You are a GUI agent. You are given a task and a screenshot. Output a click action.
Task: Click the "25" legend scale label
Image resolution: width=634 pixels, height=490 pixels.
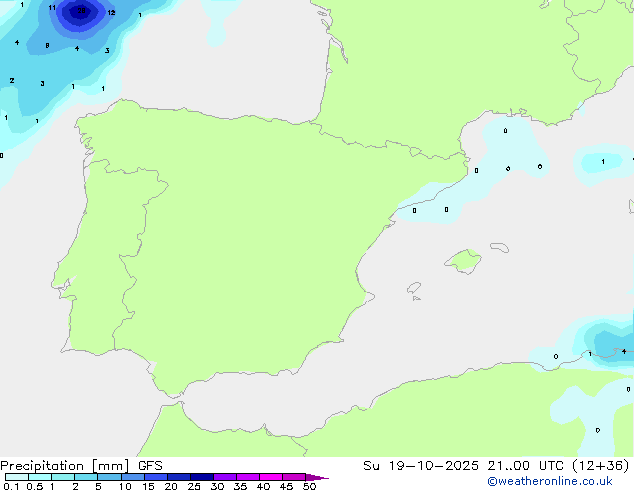click(194, 486)
